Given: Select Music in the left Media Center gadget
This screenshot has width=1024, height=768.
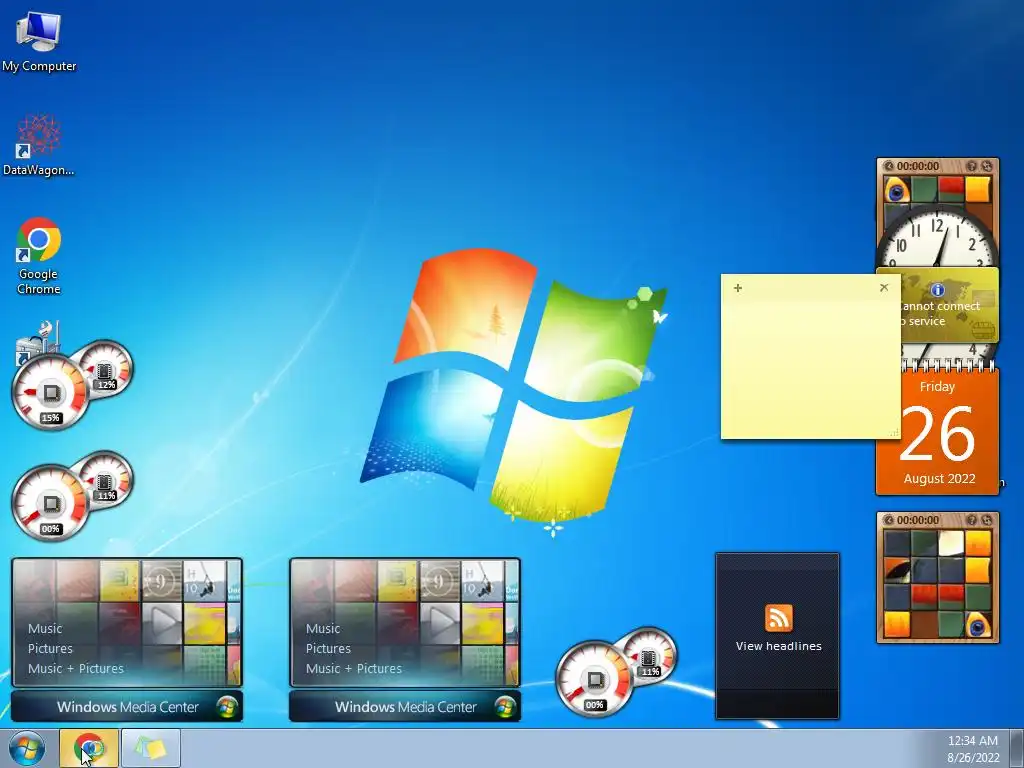Looking at the screenshot, I should click(45, 628).
